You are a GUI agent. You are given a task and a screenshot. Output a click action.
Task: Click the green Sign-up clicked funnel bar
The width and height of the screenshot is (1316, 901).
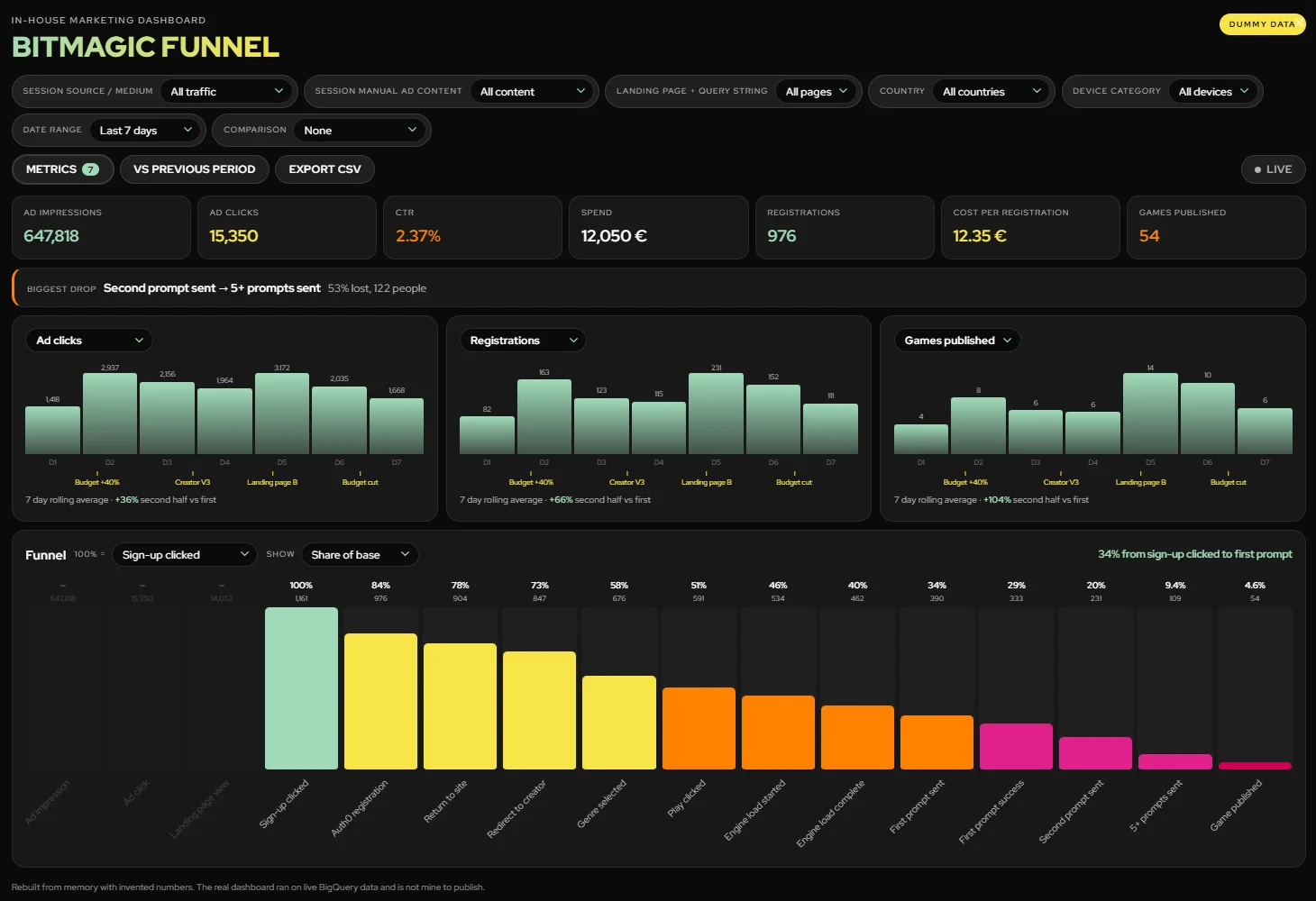point(301,688)
